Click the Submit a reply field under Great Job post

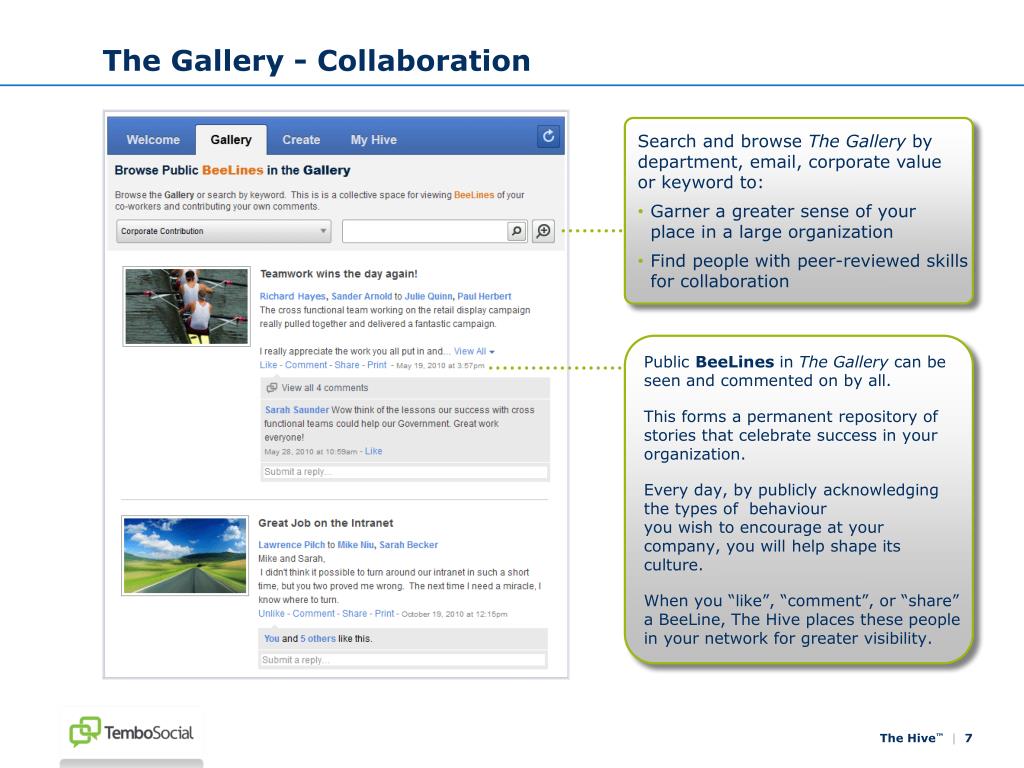tap(403, 660)
